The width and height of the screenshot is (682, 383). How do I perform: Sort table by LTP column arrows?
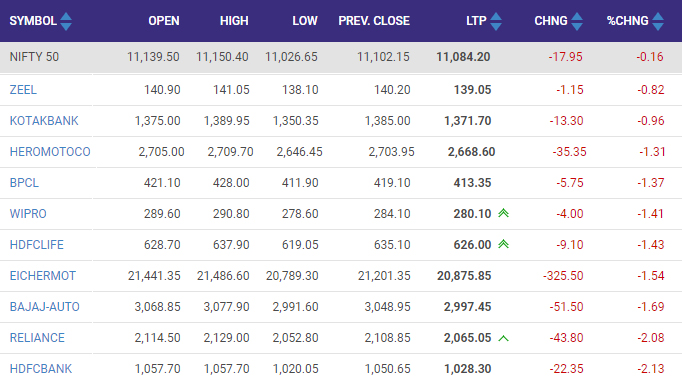pyautogui.click(x=496, y=21)
